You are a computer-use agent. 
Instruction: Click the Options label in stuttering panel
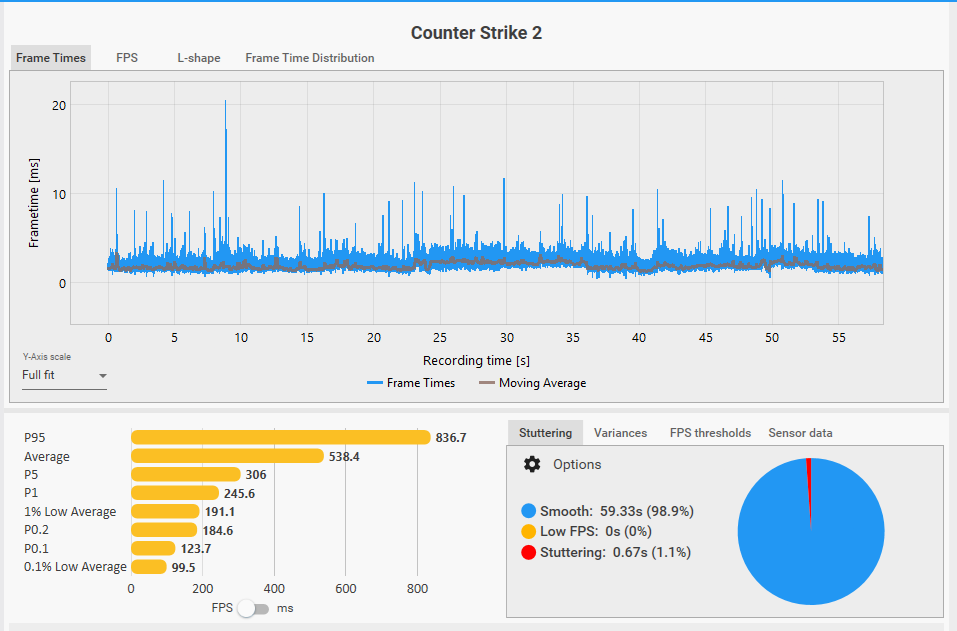[577, 464]
